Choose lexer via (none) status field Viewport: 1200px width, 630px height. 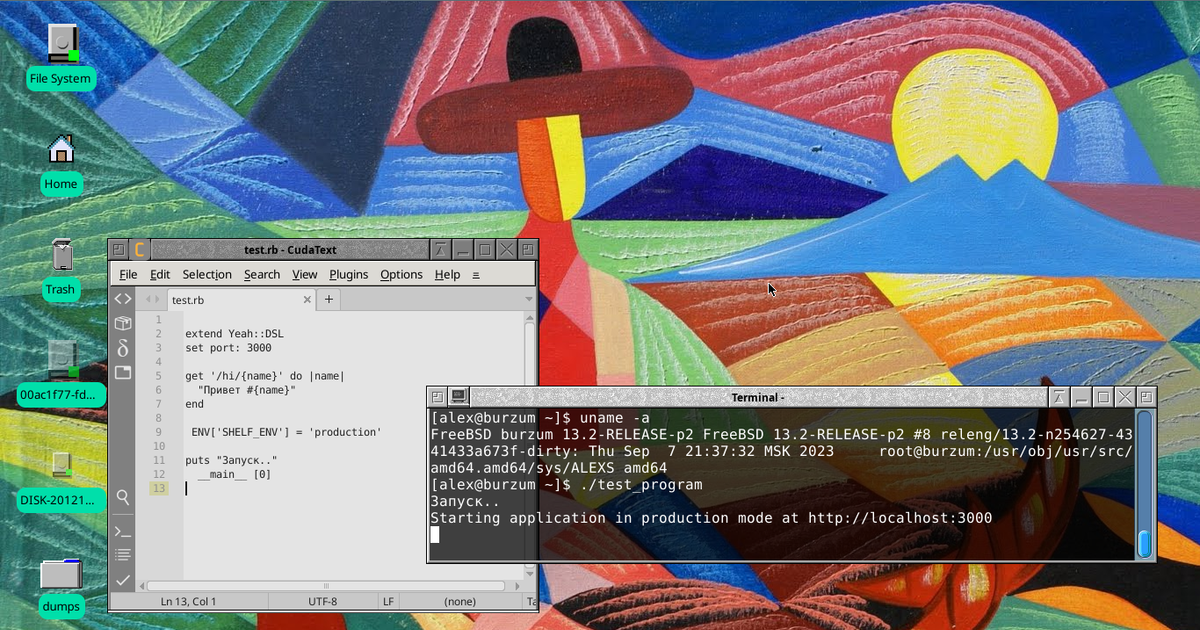(x=460, y=601)
